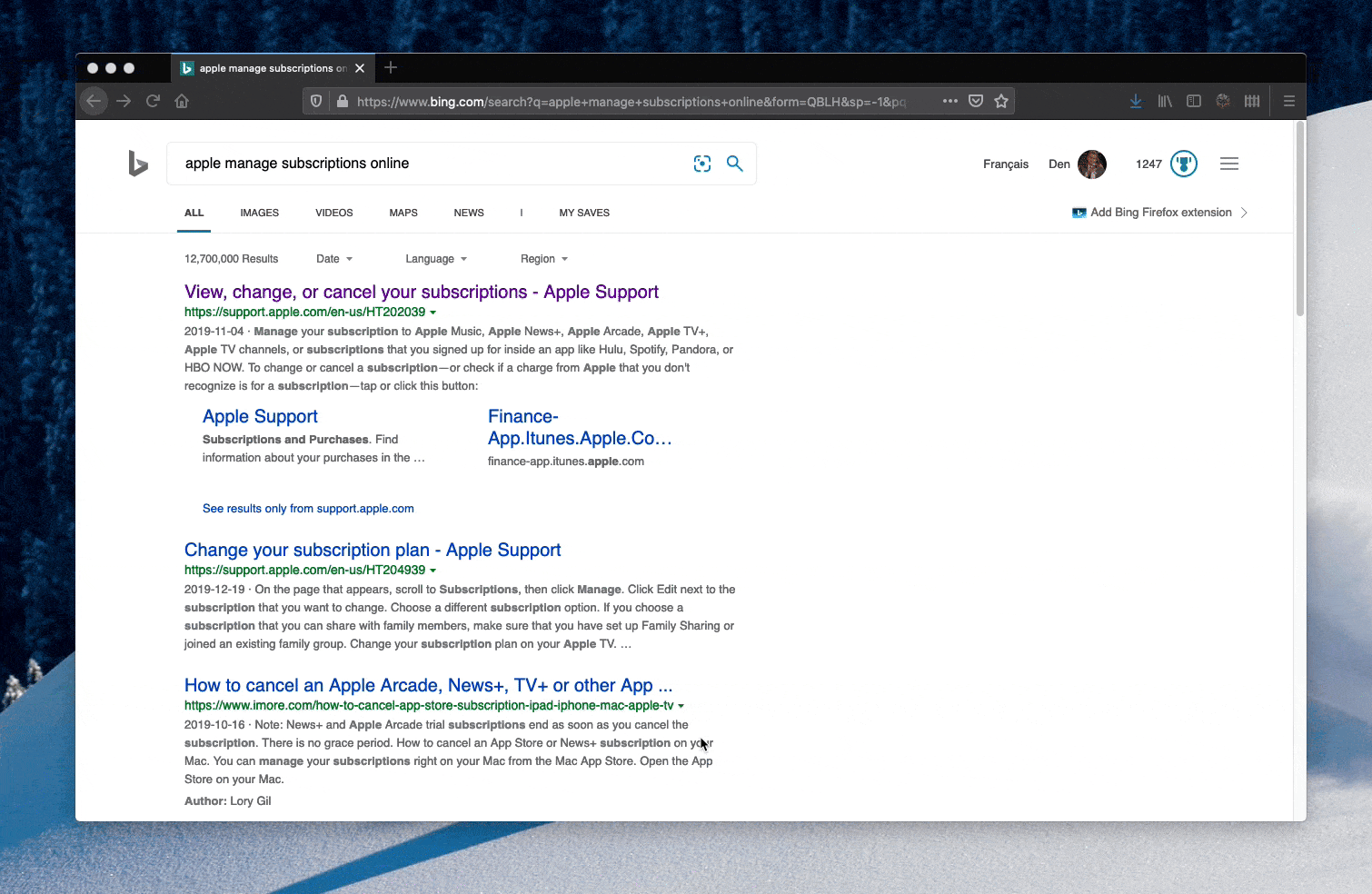Switch to the NEWS tab

(x=469, y=213)
